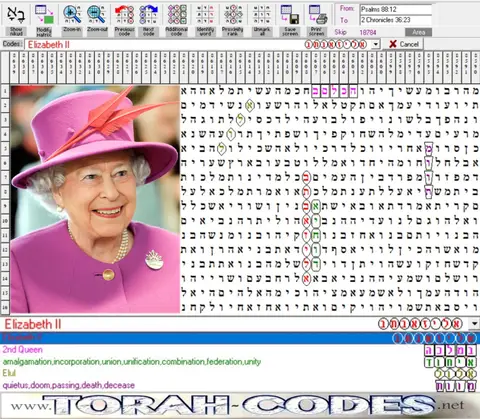Open the Proximity rank tool
The width and height of the screenshot is (480, 419).
(x=233, y=19)
